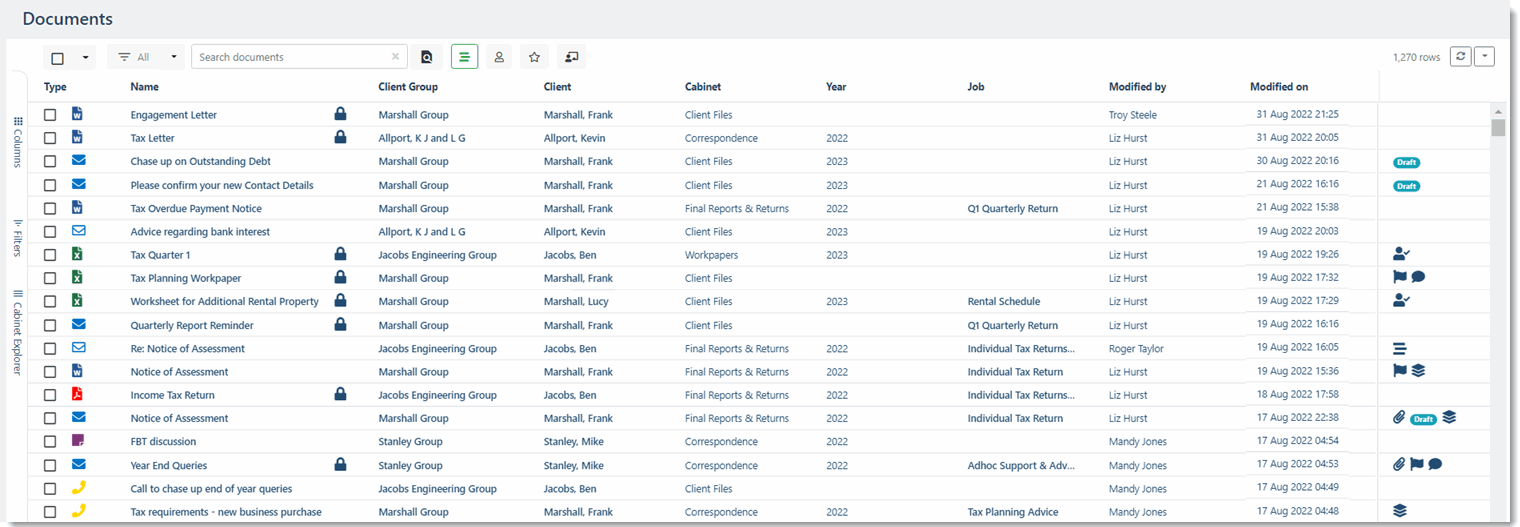The width and height of the screenshot is (1520, 527).
Task: Click the Rental Schedule job cell
Action: coord(1004,301)
